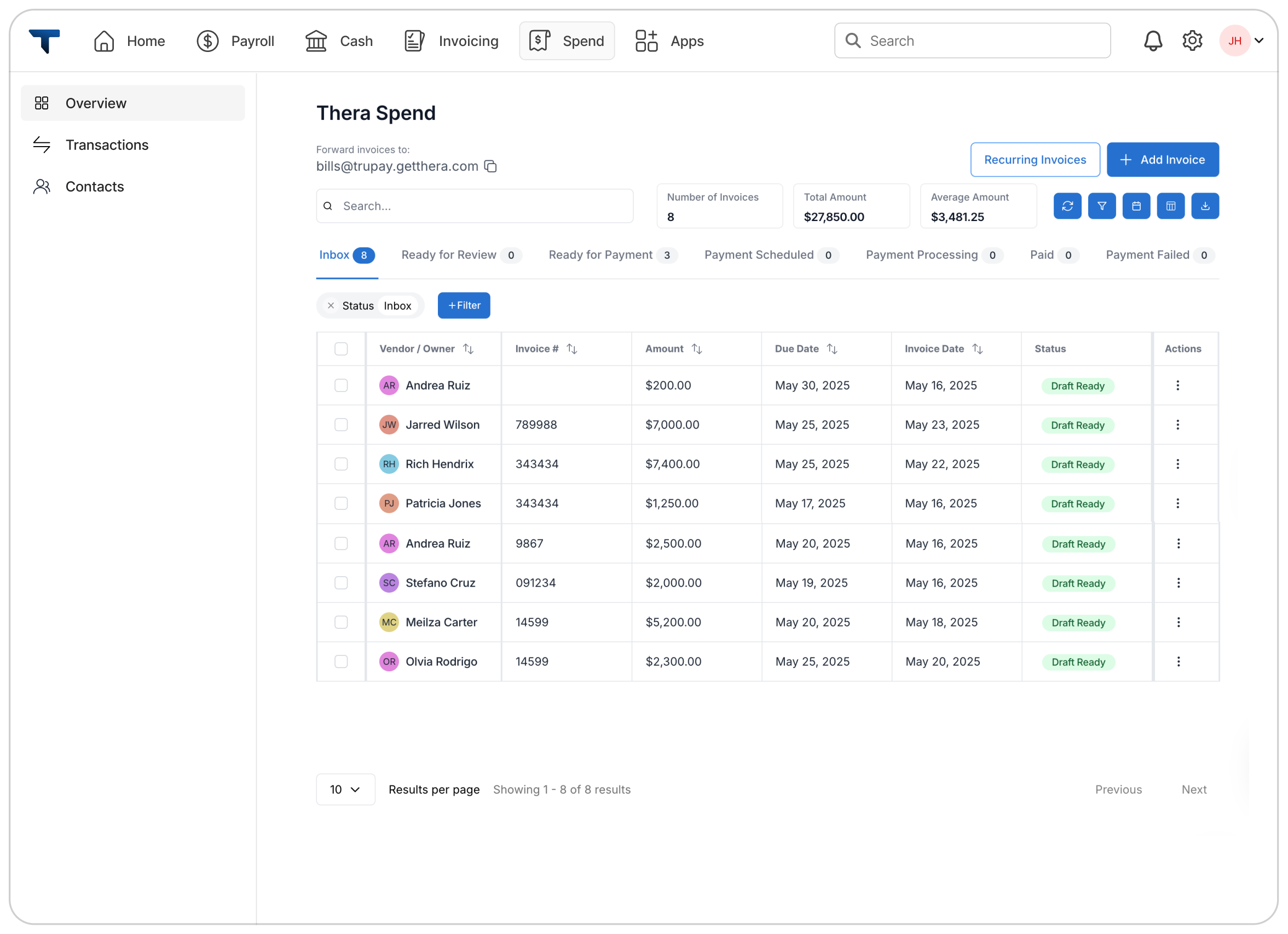
Task: Sort by Vendor / Owner column
Action: click(468, 349)
